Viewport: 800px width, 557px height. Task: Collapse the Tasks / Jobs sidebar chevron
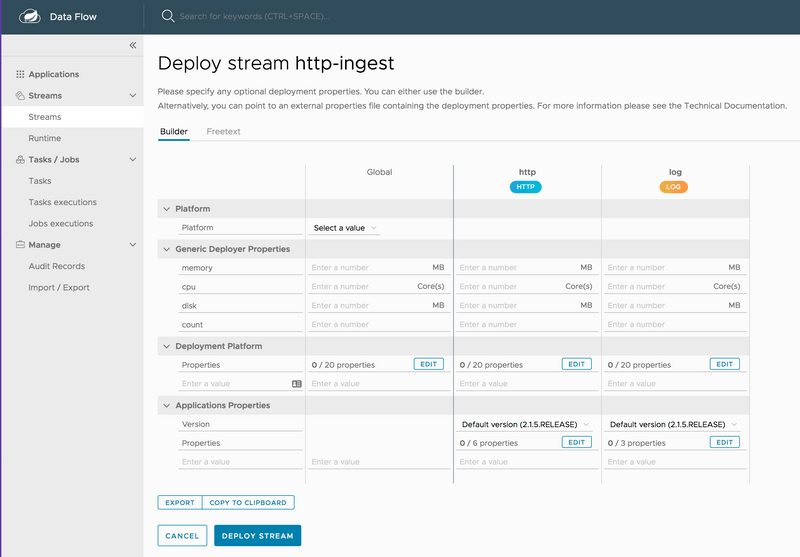coord(133,160)
